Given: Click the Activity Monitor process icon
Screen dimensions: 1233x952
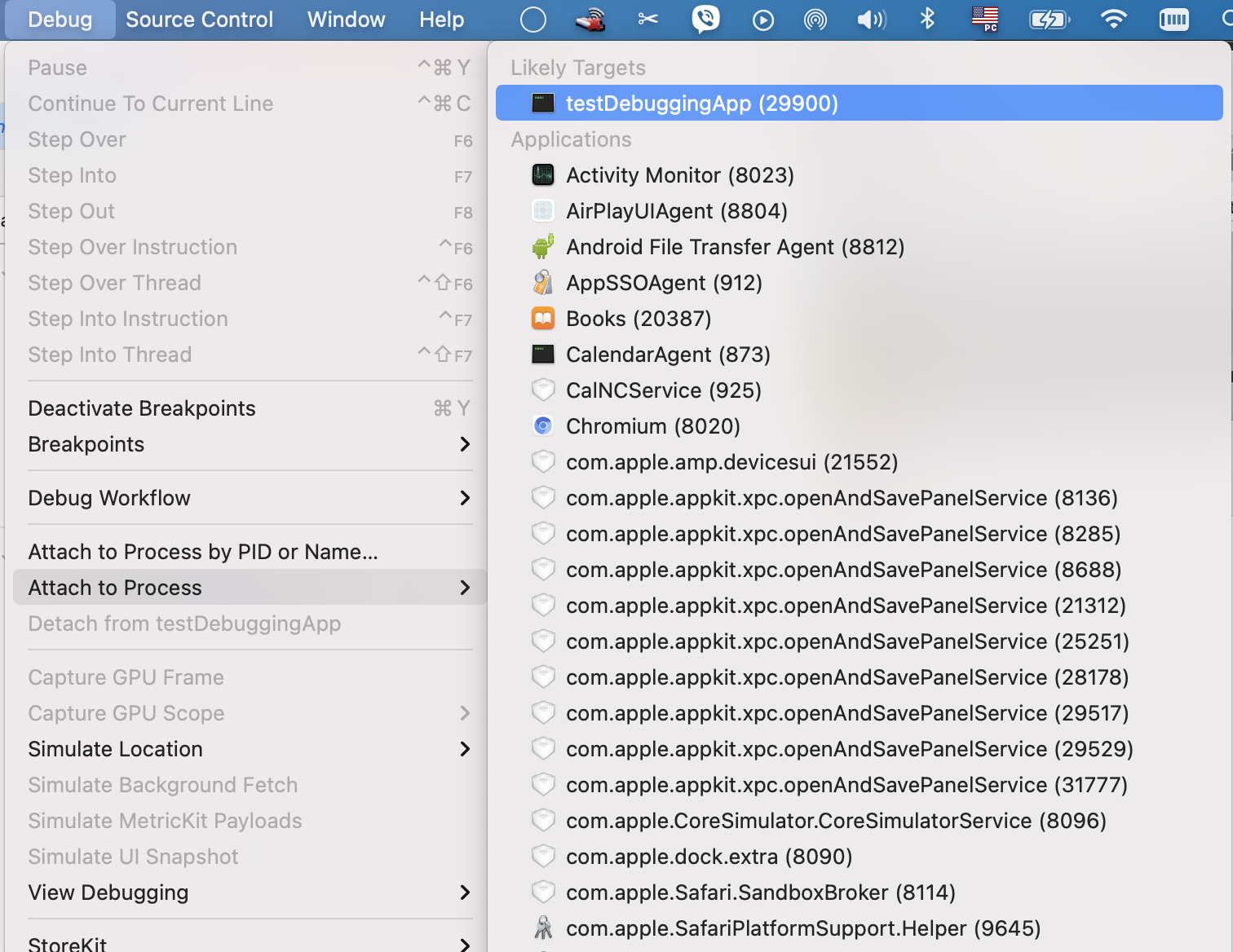Looking at the screenshot, I should (x=543, y=174).
